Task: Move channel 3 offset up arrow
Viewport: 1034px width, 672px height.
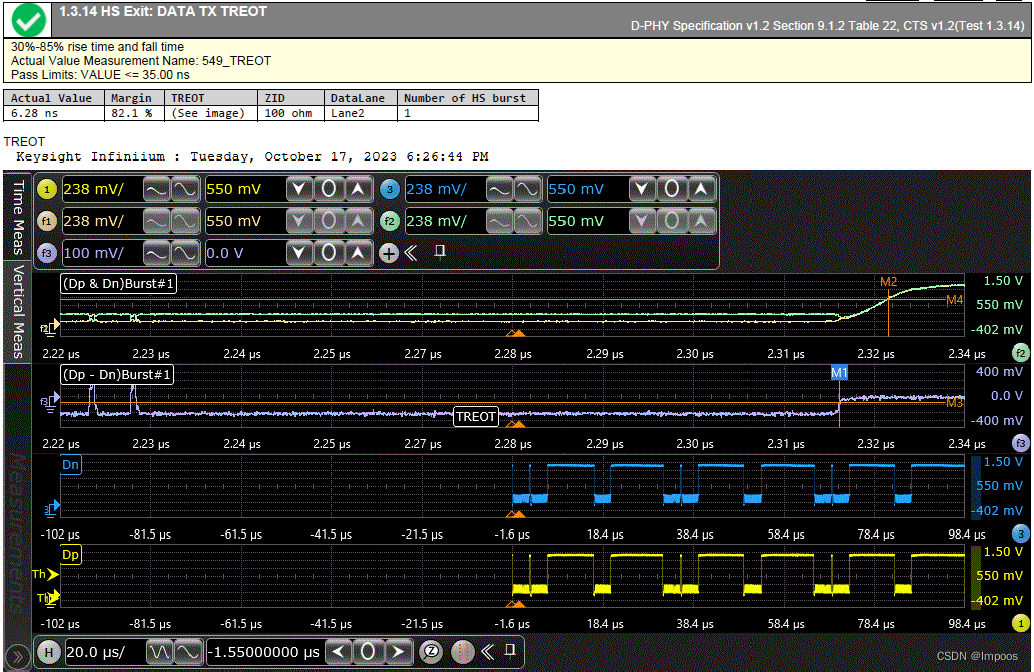Action: [x=701, y=190]
